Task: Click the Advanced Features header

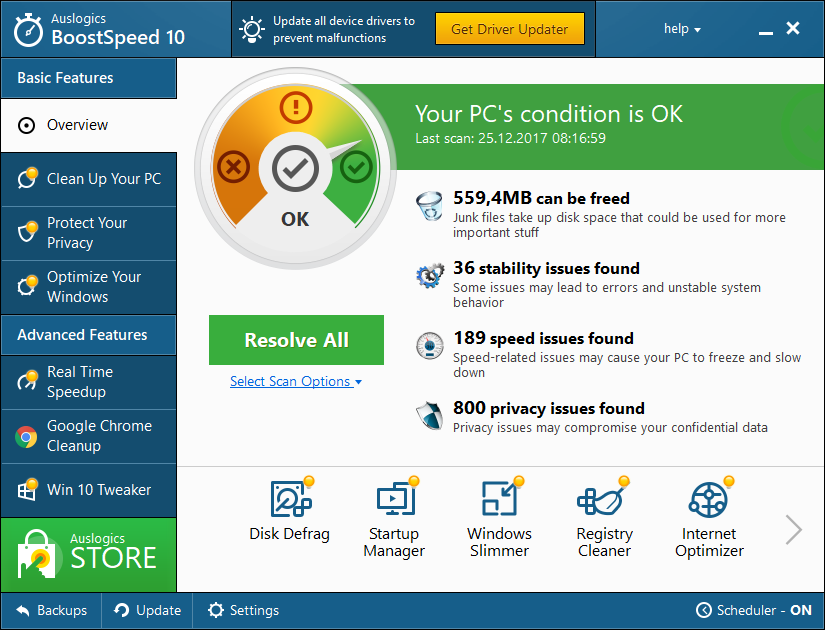Action: pos(88,335)
